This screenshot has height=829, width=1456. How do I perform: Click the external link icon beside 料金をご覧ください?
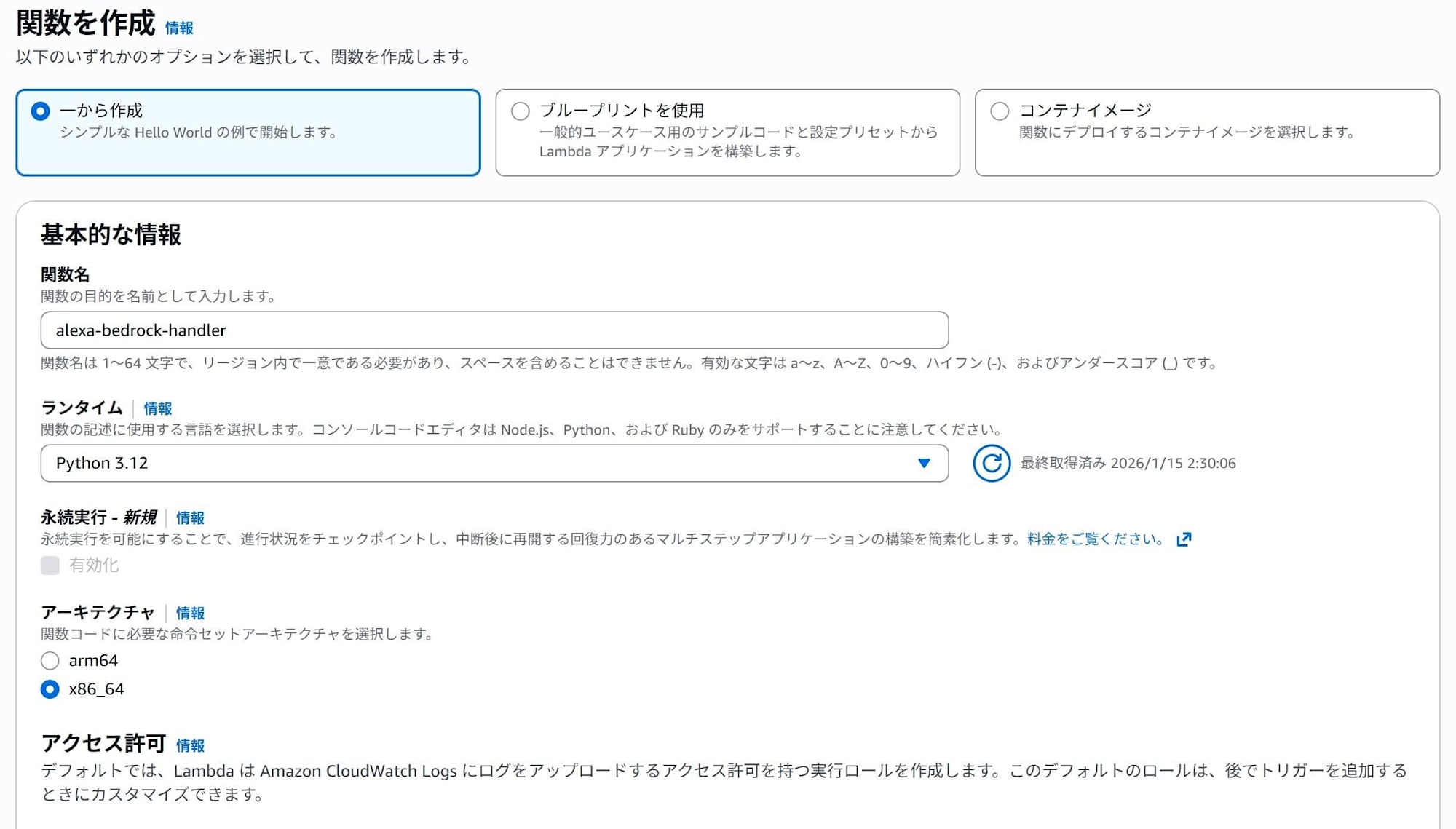click(1184, 539)
